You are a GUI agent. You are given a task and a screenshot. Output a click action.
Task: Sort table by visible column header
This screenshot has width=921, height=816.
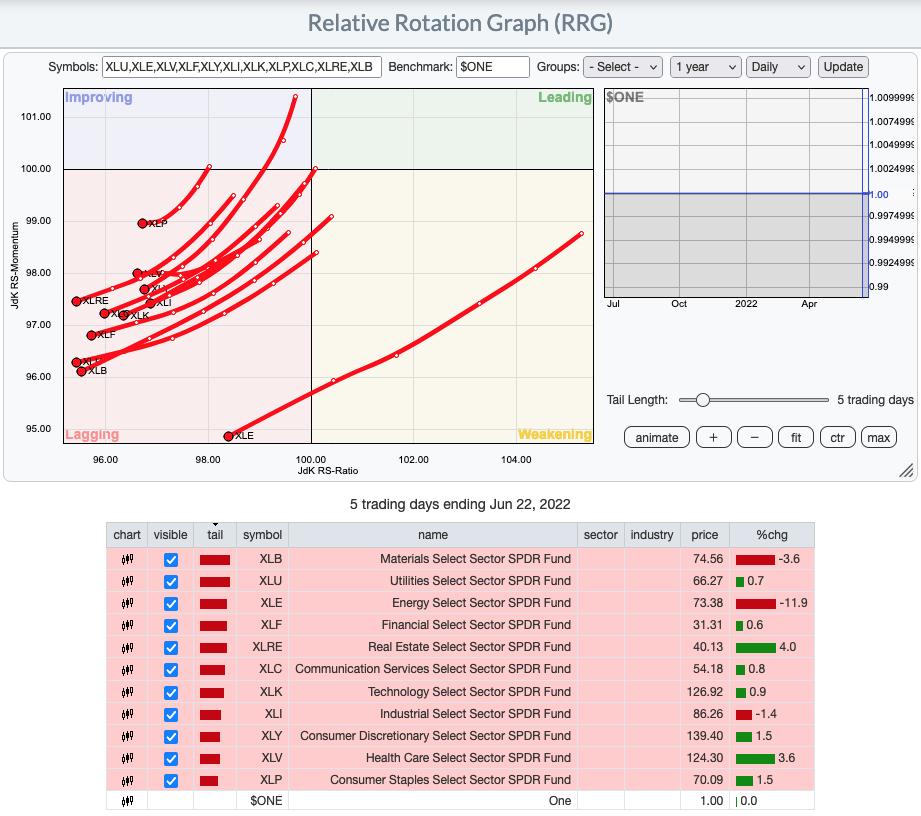pyautogui.click(x=170, y=535)
